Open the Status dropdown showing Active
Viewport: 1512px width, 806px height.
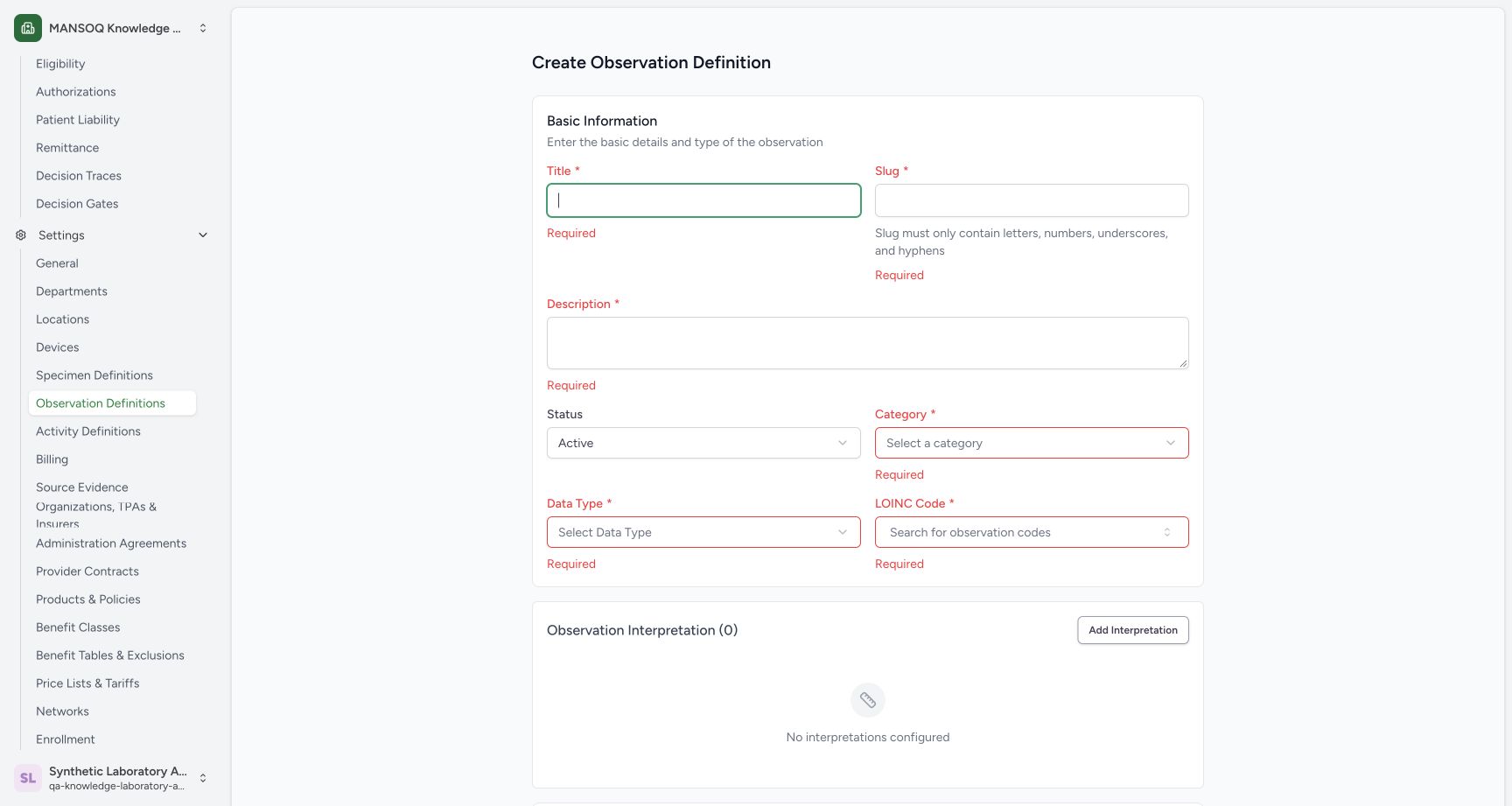coord(703,443)
